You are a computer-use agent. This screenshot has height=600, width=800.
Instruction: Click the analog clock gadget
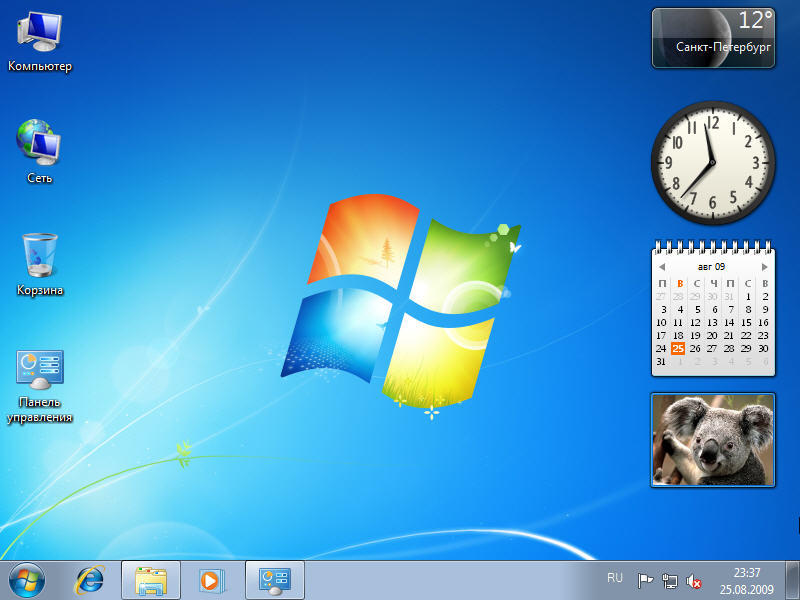coord(713,163)
